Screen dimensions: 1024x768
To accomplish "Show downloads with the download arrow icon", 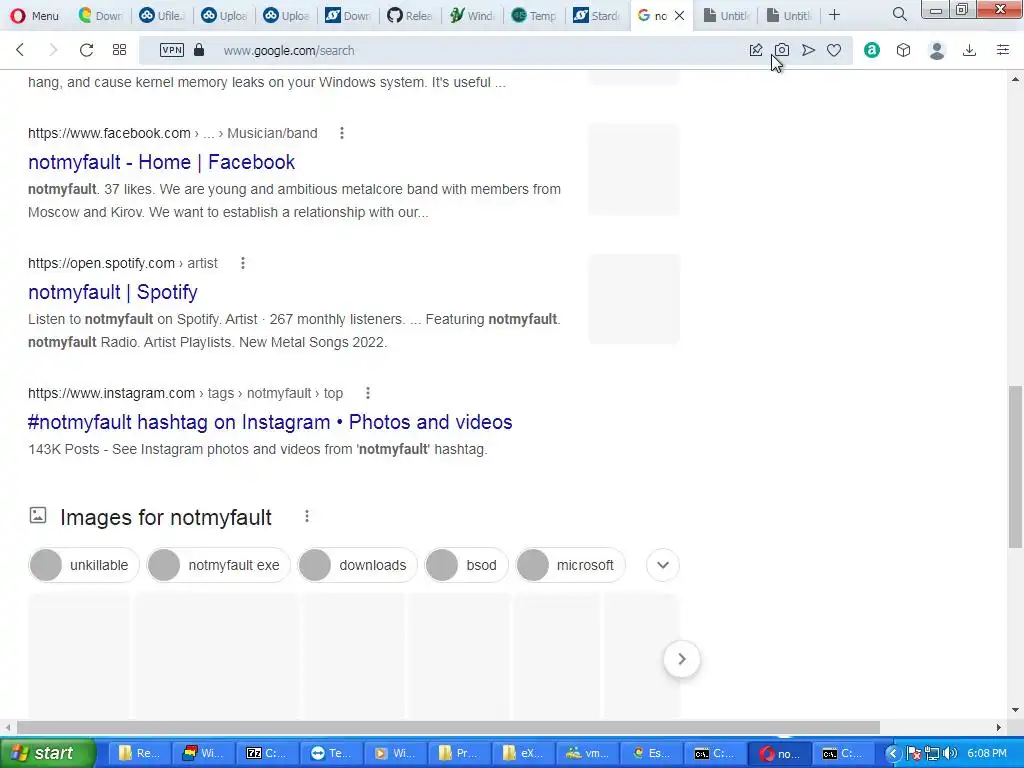I will [x=970, y=50].
